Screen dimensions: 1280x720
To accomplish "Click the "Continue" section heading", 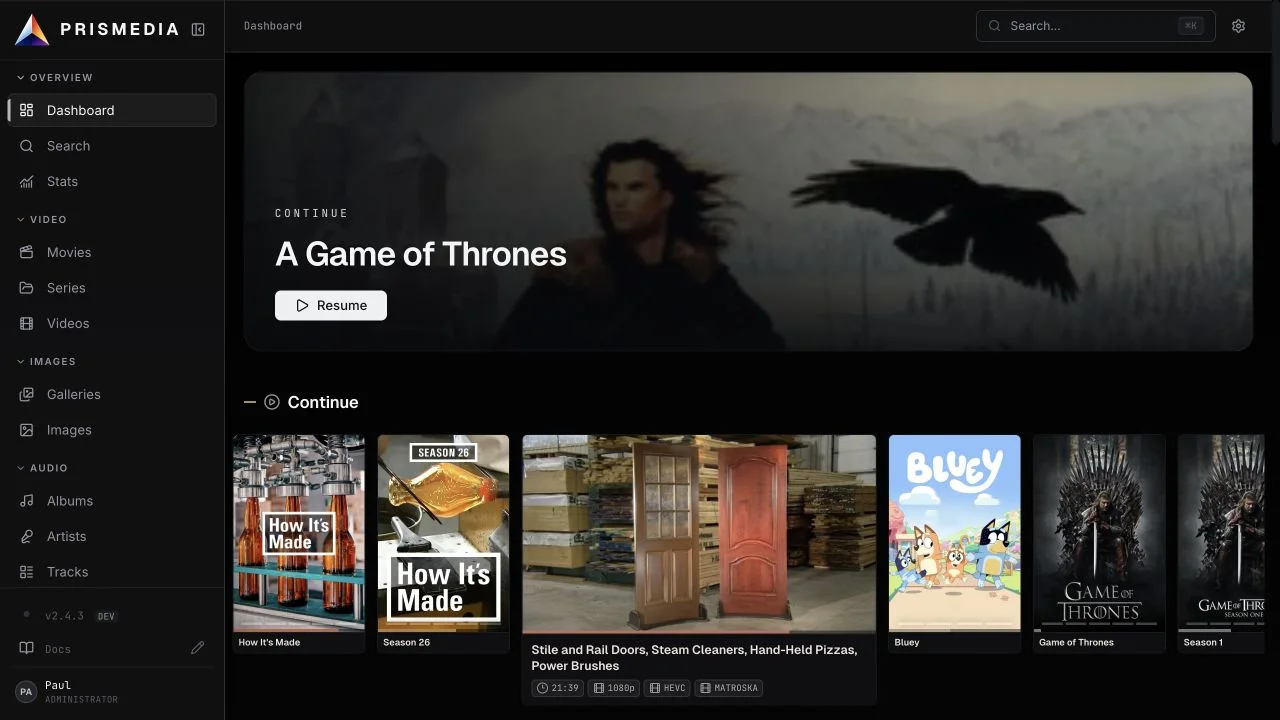I will (323, 402).
